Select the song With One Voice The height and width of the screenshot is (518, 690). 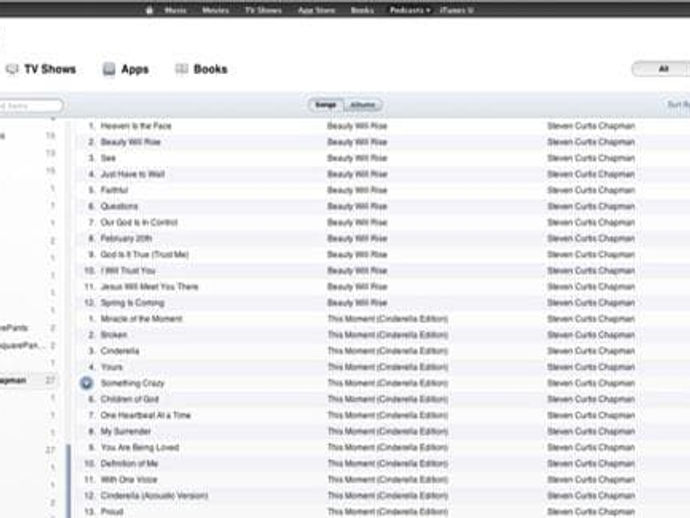pyautogui.click(x=129, y=479)
